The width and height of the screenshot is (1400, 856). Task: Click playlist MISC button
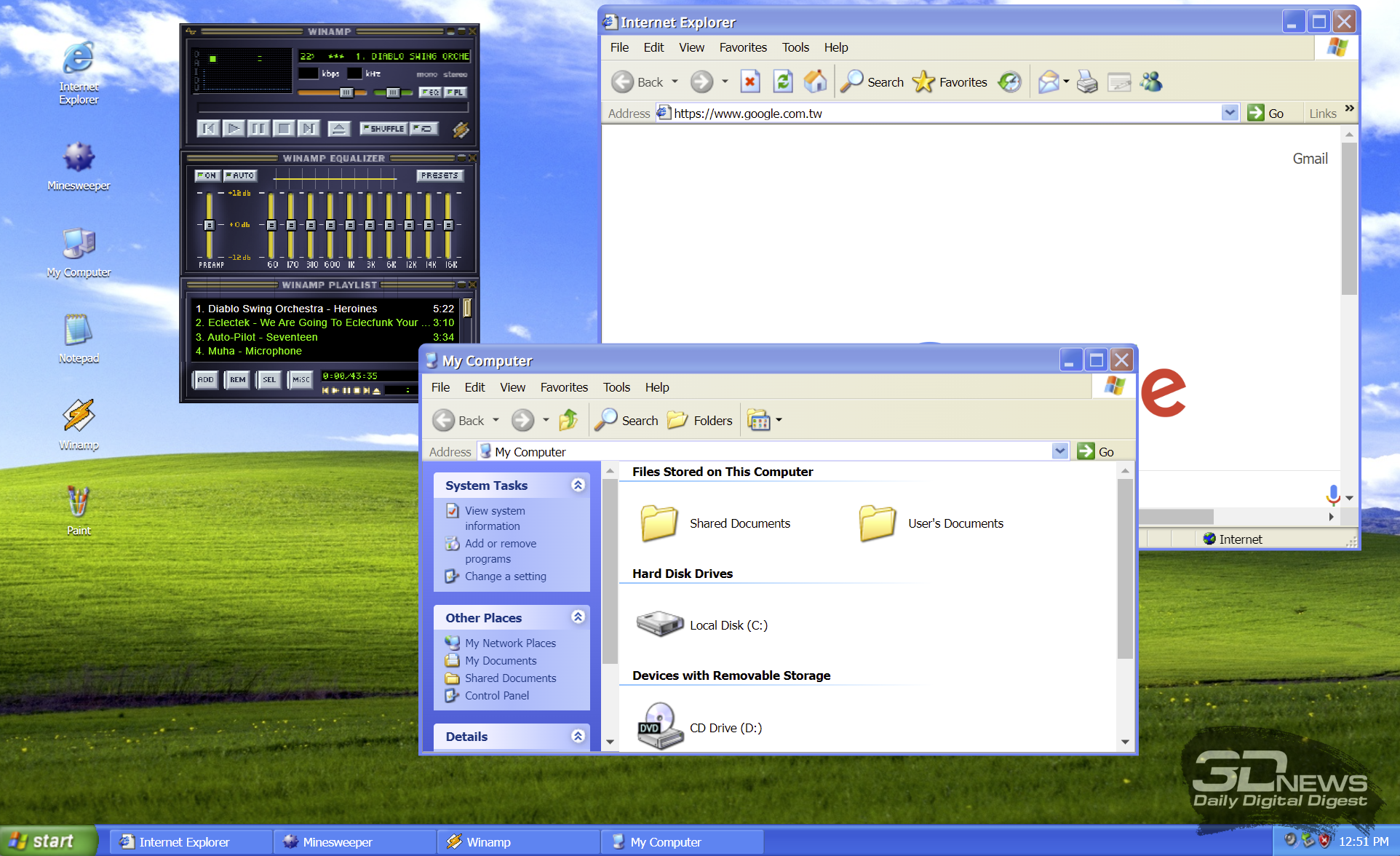(301, 379)
